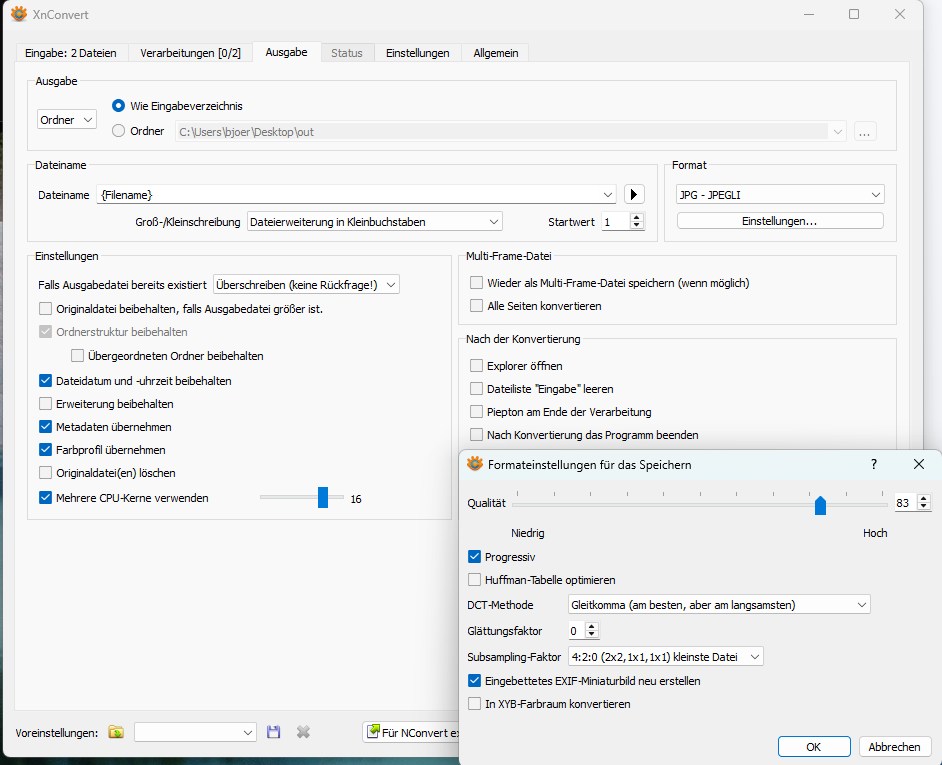Decrease the Qualität value with down arrow

[x=924, y=507]
